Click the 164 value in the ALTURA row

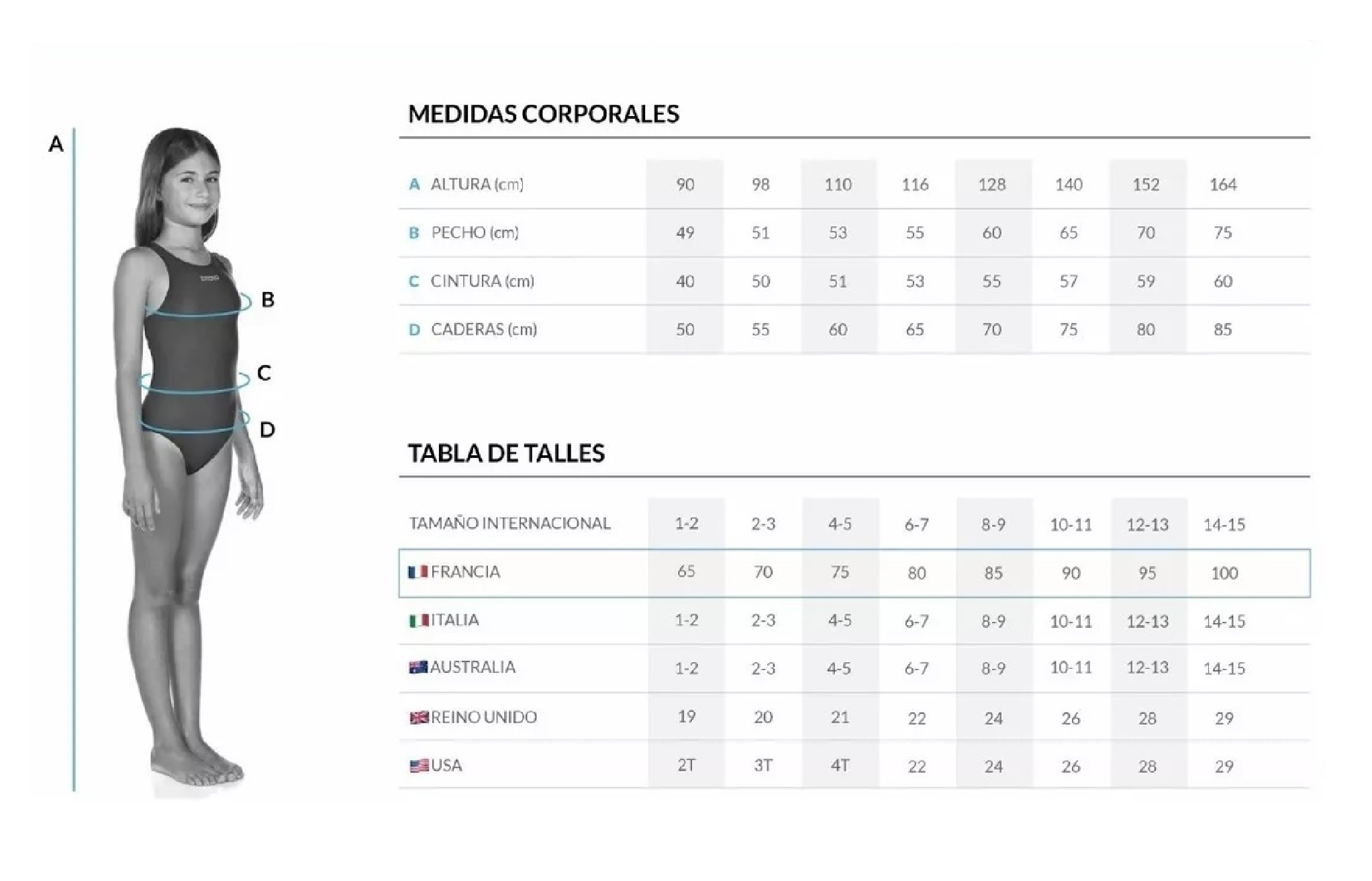[1222, 185]
